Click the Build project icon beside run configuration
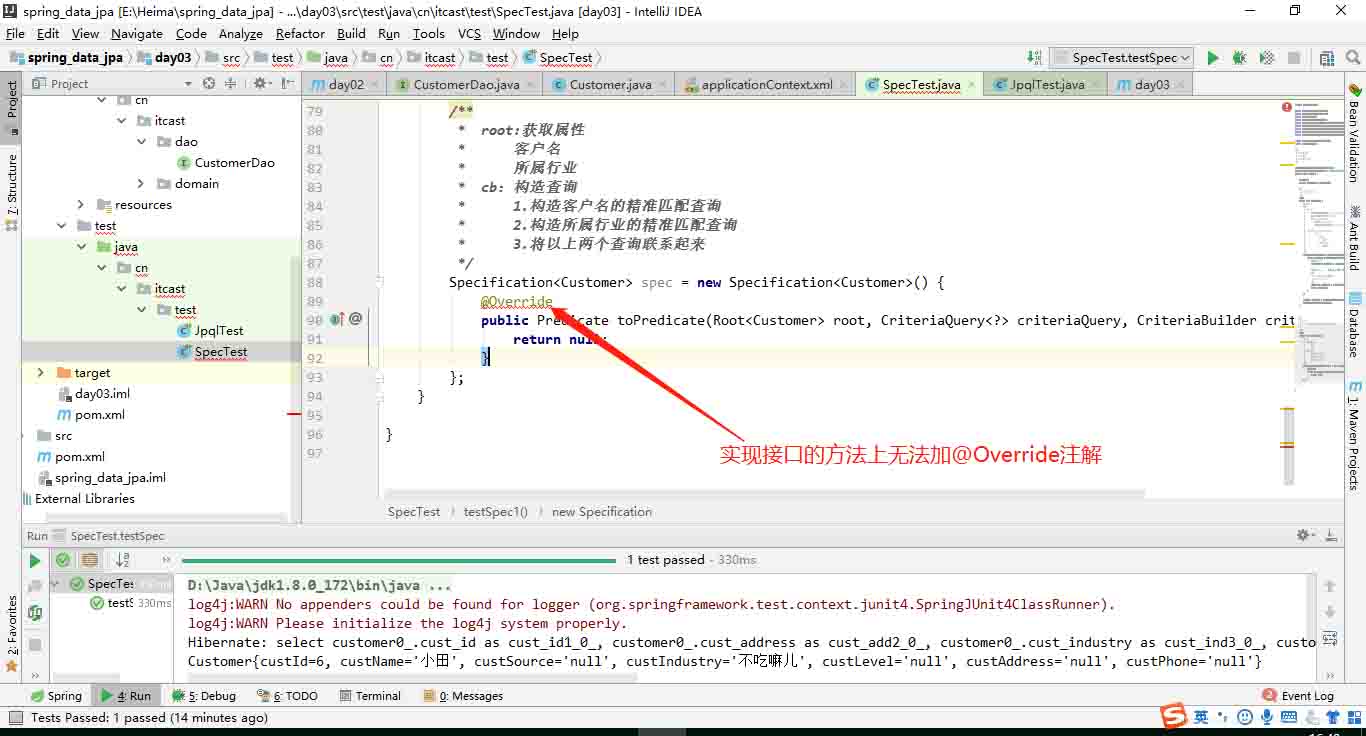The width and height of the screenshot is (1366, 736). (1036, 58)
